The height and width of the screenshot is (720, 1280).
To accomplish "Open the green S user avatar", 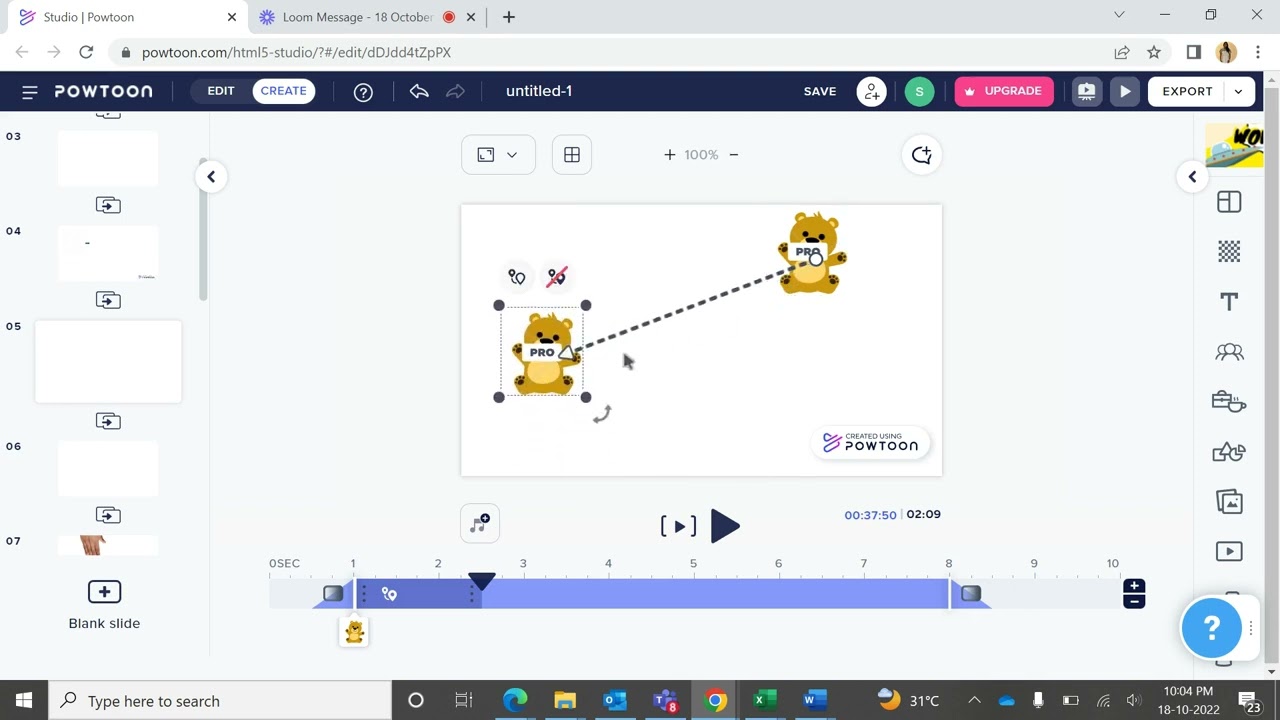I will click(919, 91).
